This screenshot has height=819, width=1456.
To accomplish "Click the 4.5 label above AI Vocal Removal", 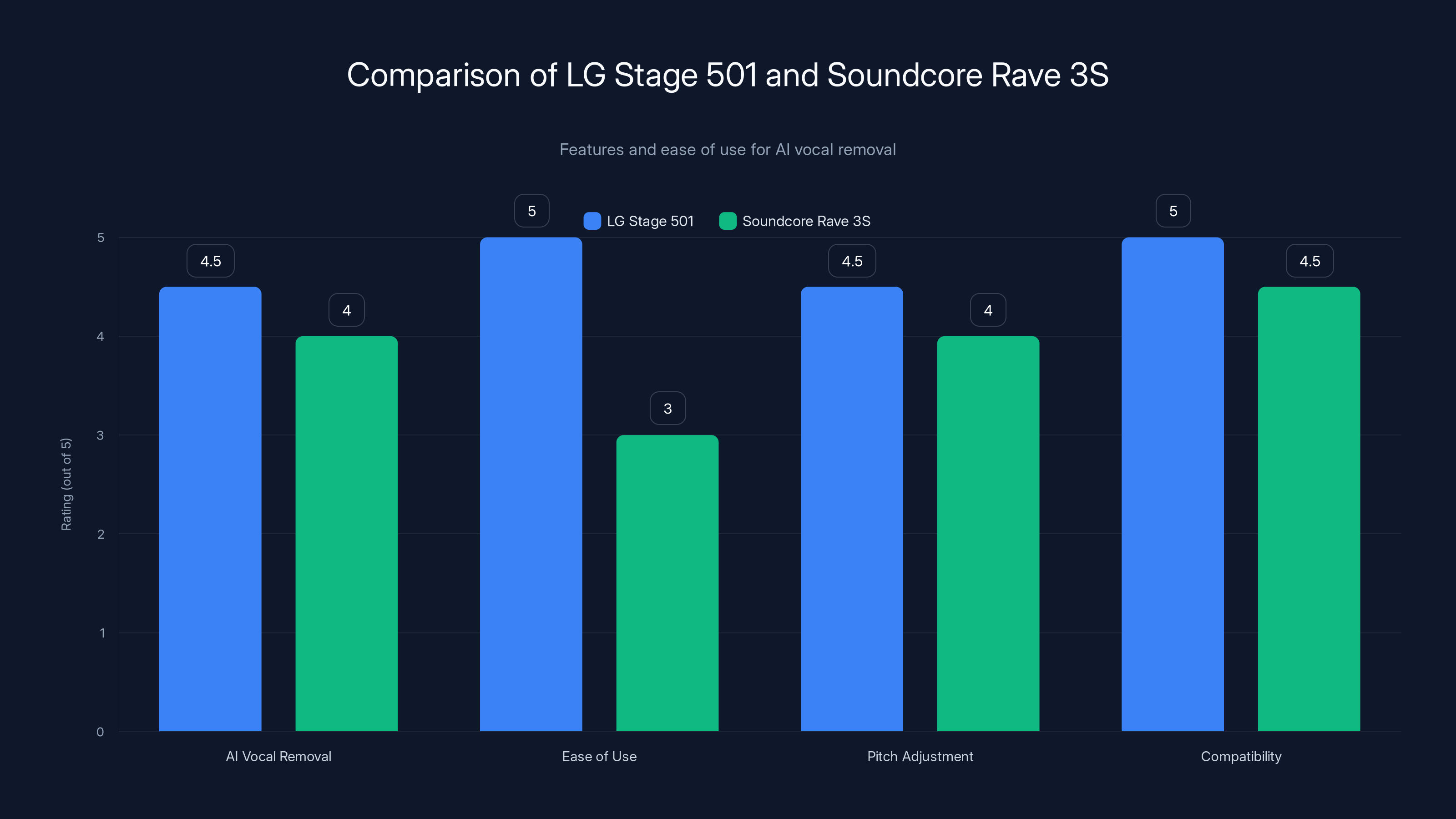I will pos(210,261).
